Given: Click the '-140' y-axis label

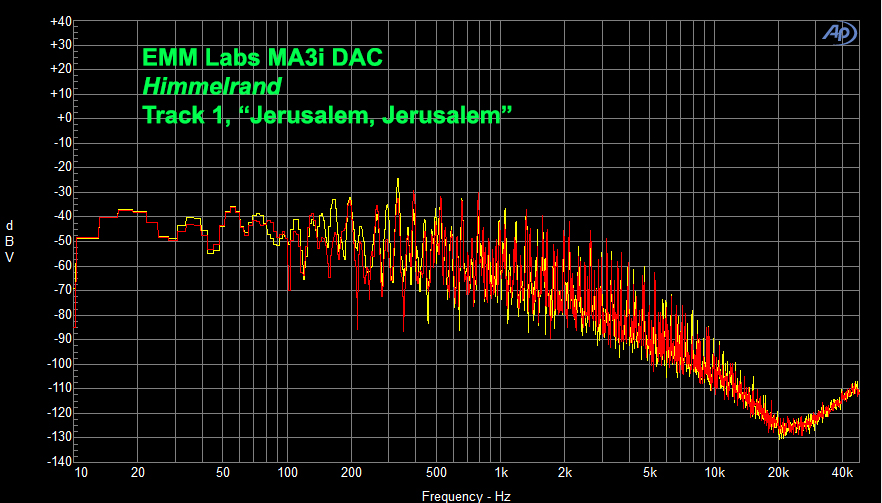Looking at the screenshot, I should 60,461.
